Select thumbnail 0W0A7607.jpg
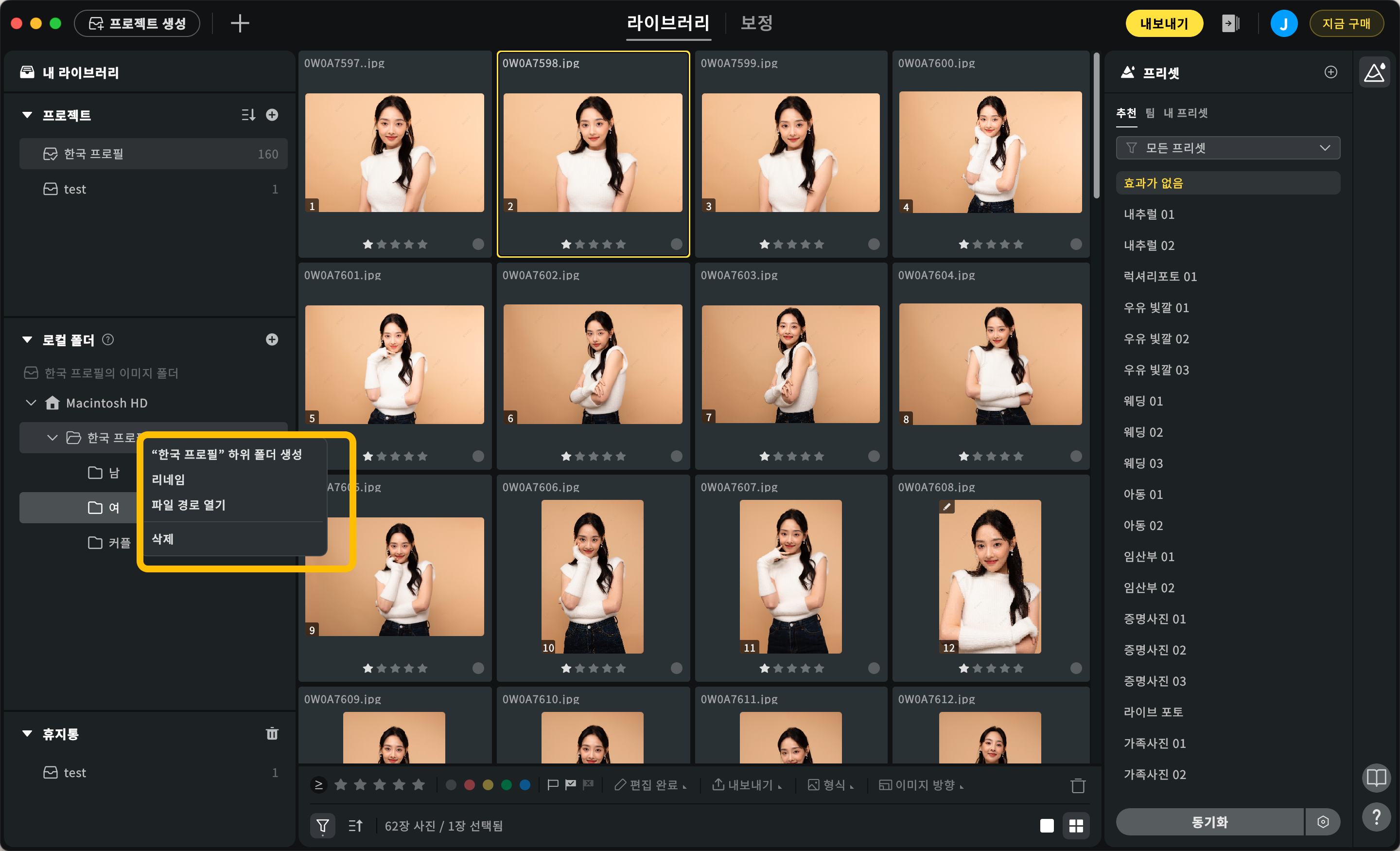 [x=790, y=577]
